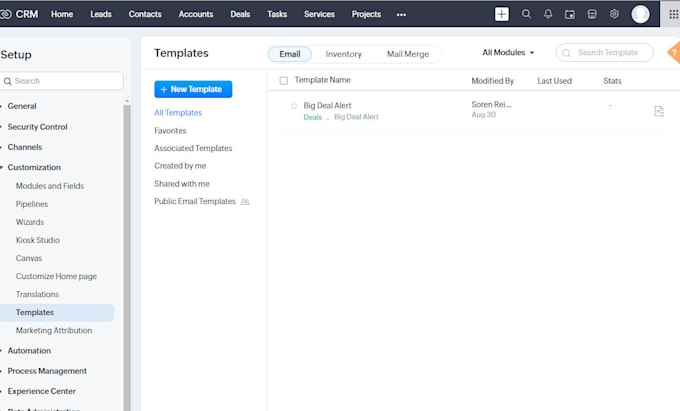Click the Stats column header
Screen dimensions: 680x411
(x=612, y=81)
